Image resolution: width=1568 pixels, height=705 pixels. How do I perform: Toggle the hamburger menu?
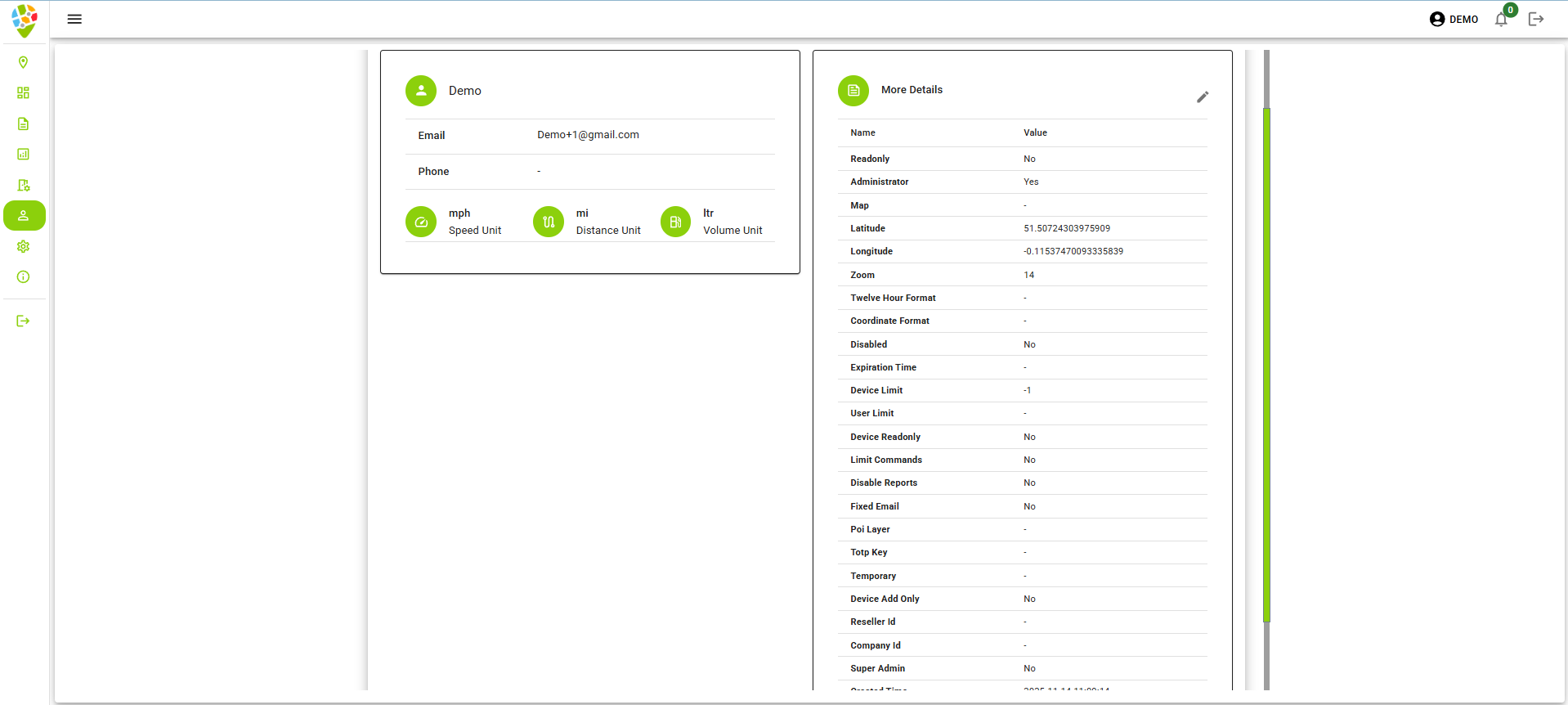point(74,19)
